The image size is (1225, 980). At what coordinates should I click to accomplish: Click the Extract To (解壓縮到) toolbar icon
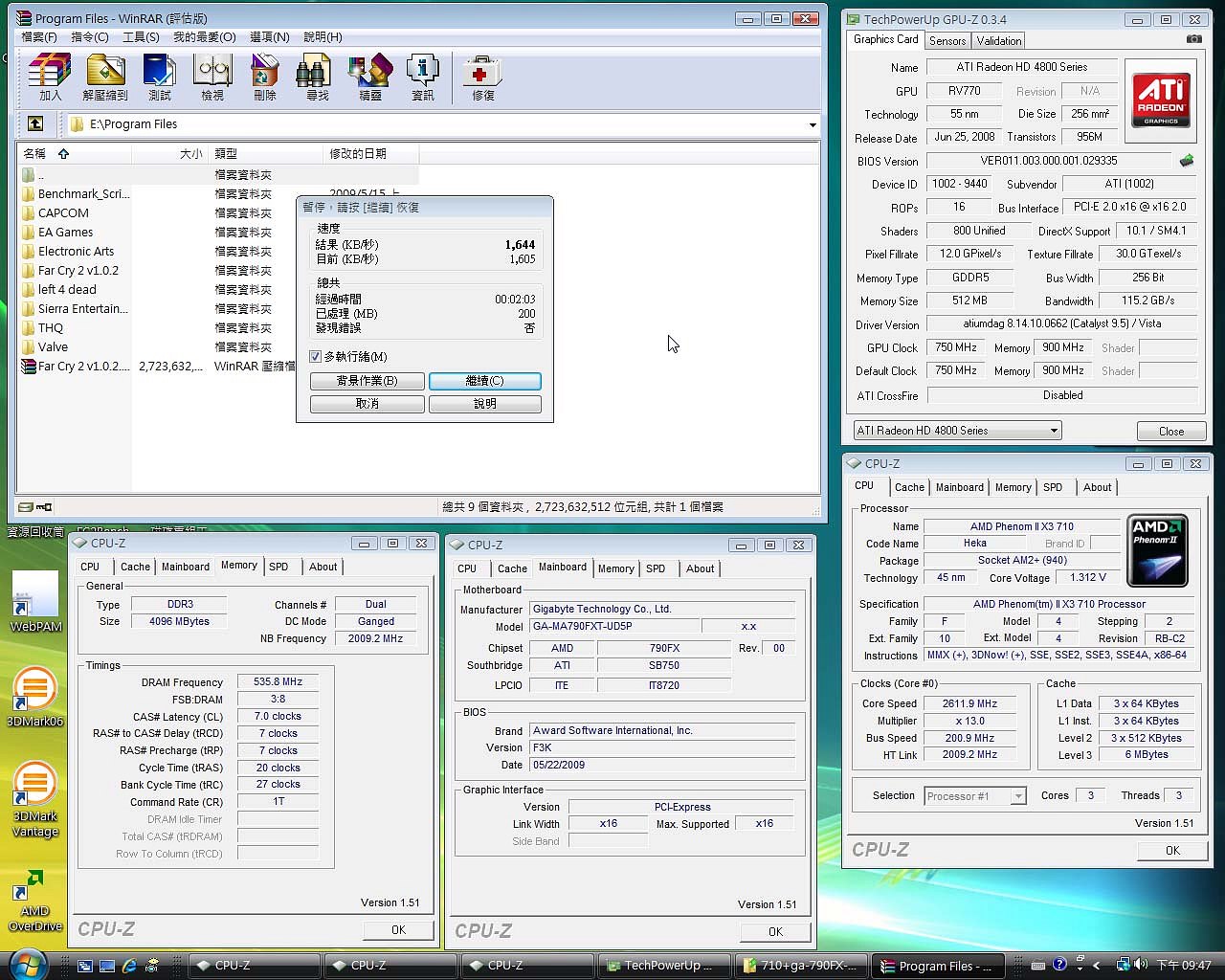tap(105, 78)
